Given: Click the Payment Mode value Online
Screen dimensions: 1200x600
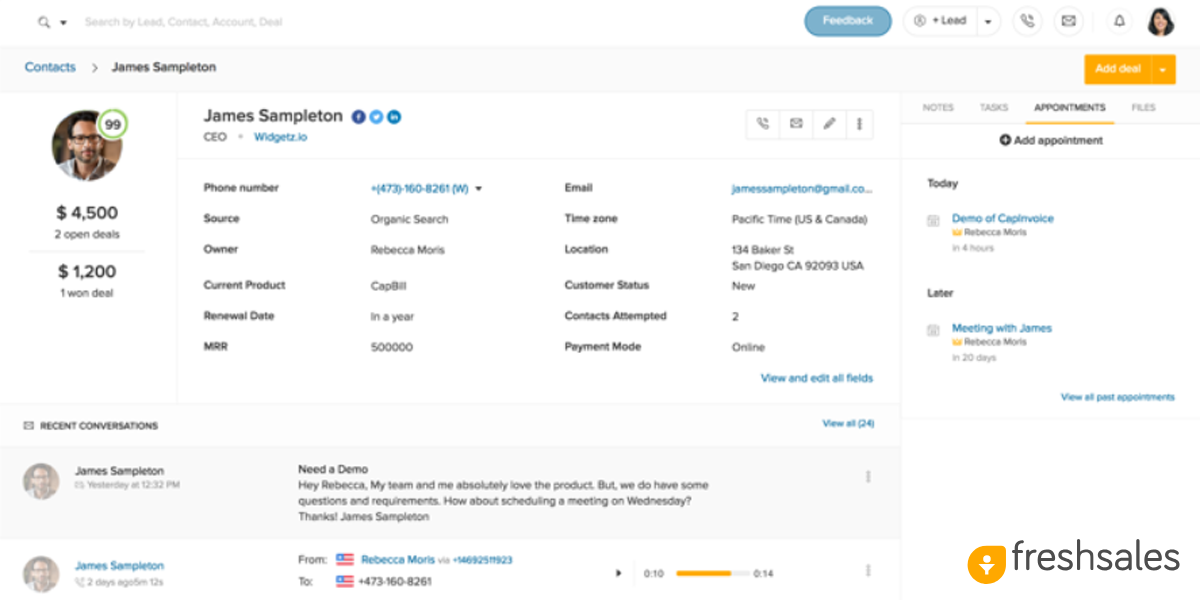Looking at the screenshot, I should 748,347.
